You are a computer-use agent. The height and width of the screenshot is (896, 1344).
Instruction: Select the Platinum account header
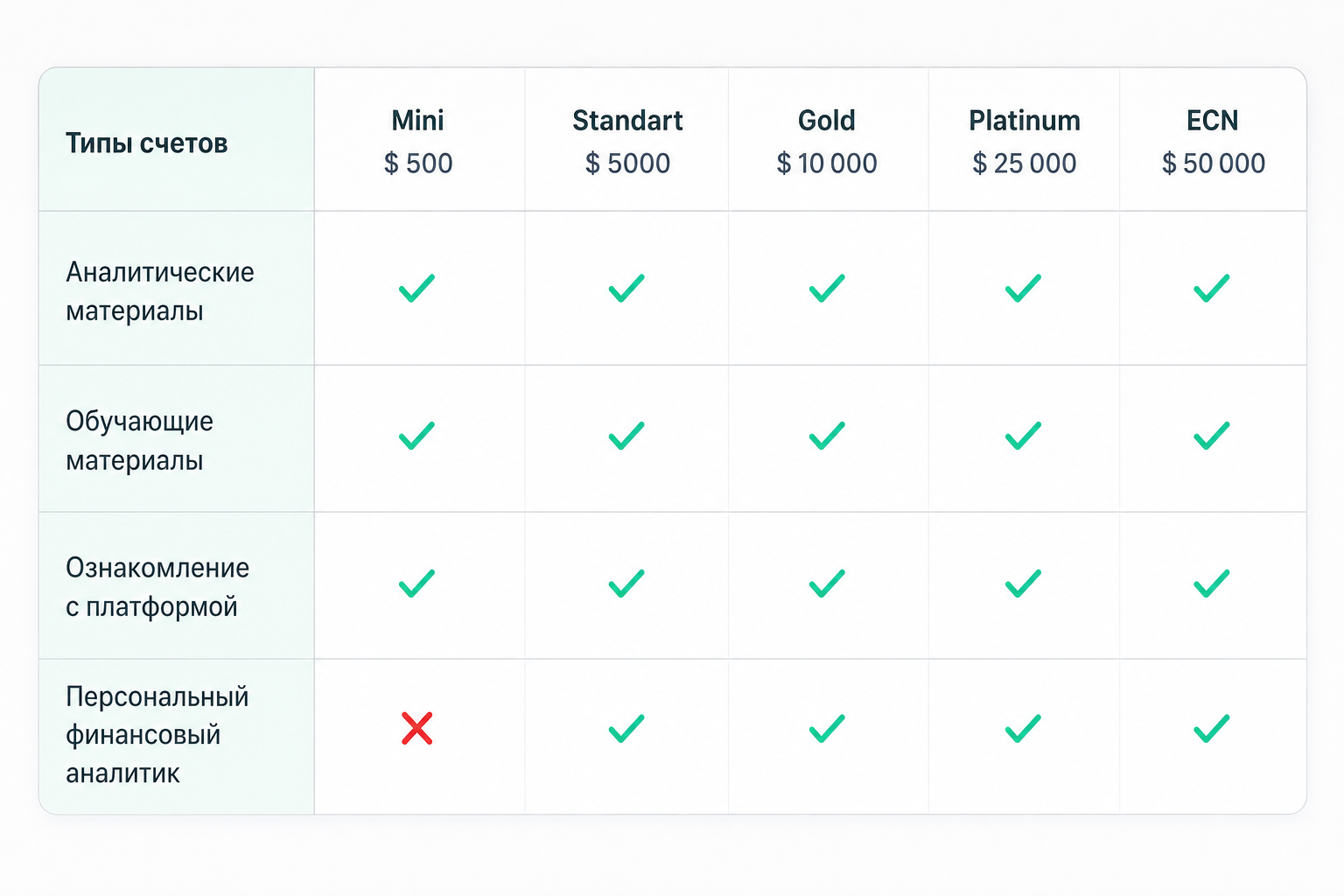pos(1025,141)
